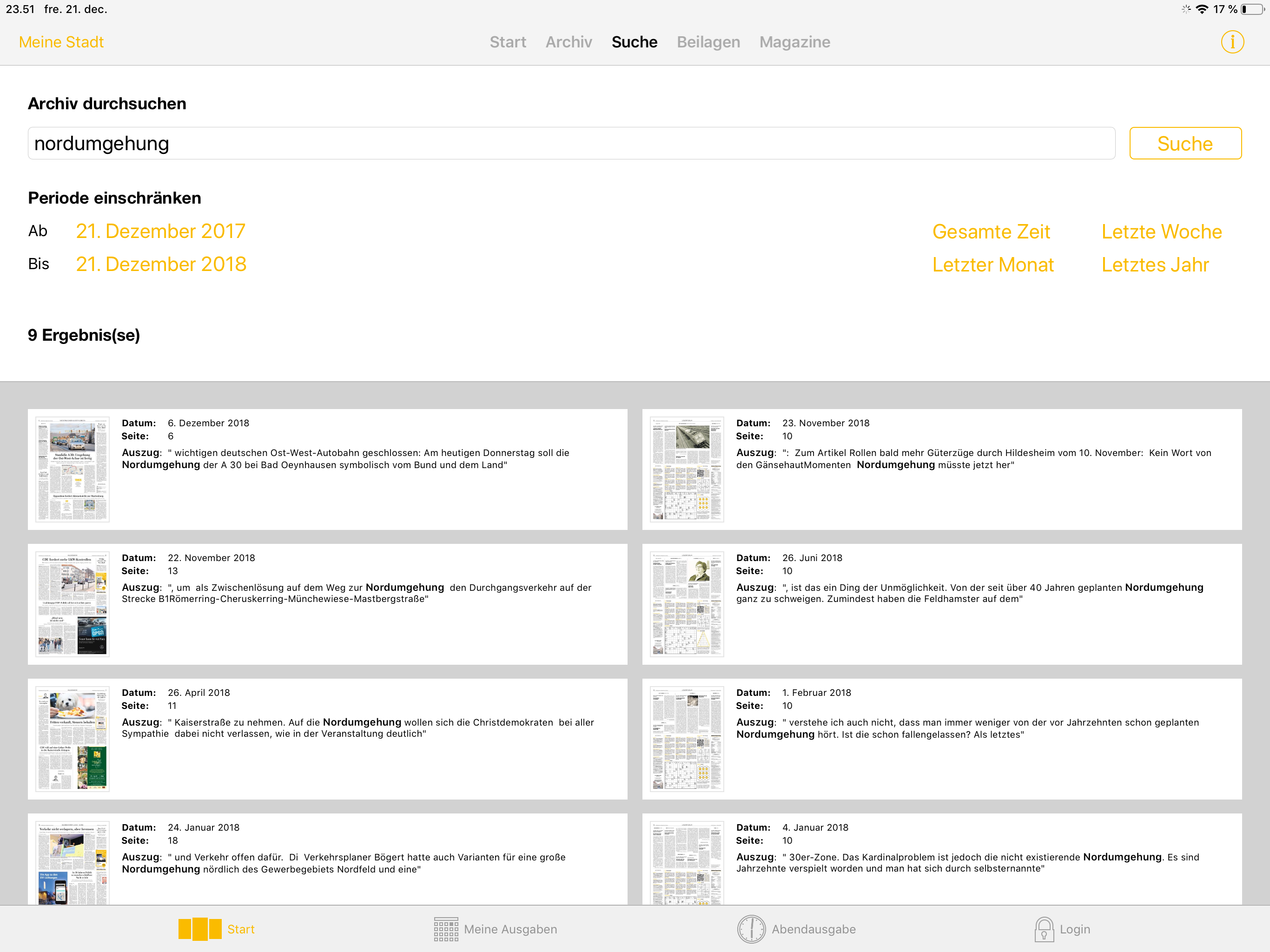Change the Ab start date picker
Image resolution: width=1270 pixels, height=952 pixels.
(160, 231)
